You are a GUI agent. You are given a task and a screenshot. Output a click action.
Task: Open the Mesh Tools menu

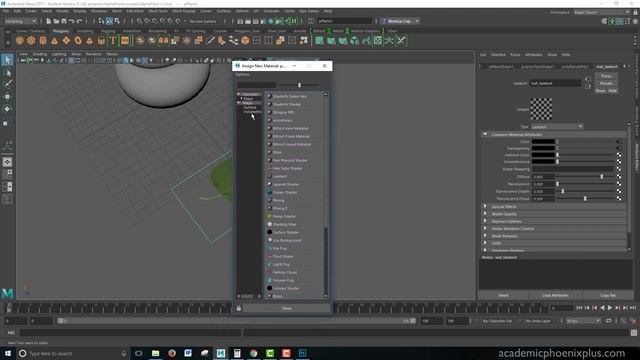pyautogui.click(x=158, y=11)
